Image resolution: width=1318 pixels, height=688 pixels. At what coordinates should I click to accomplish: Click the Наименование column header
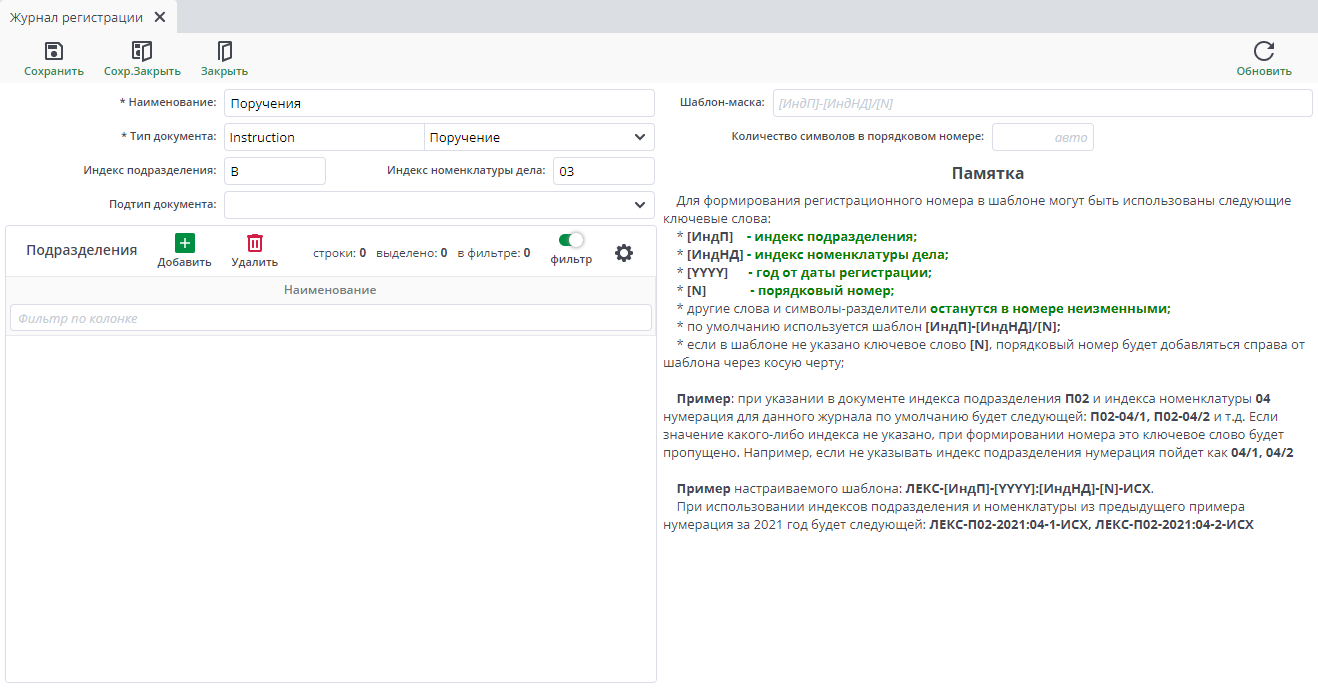330,290
